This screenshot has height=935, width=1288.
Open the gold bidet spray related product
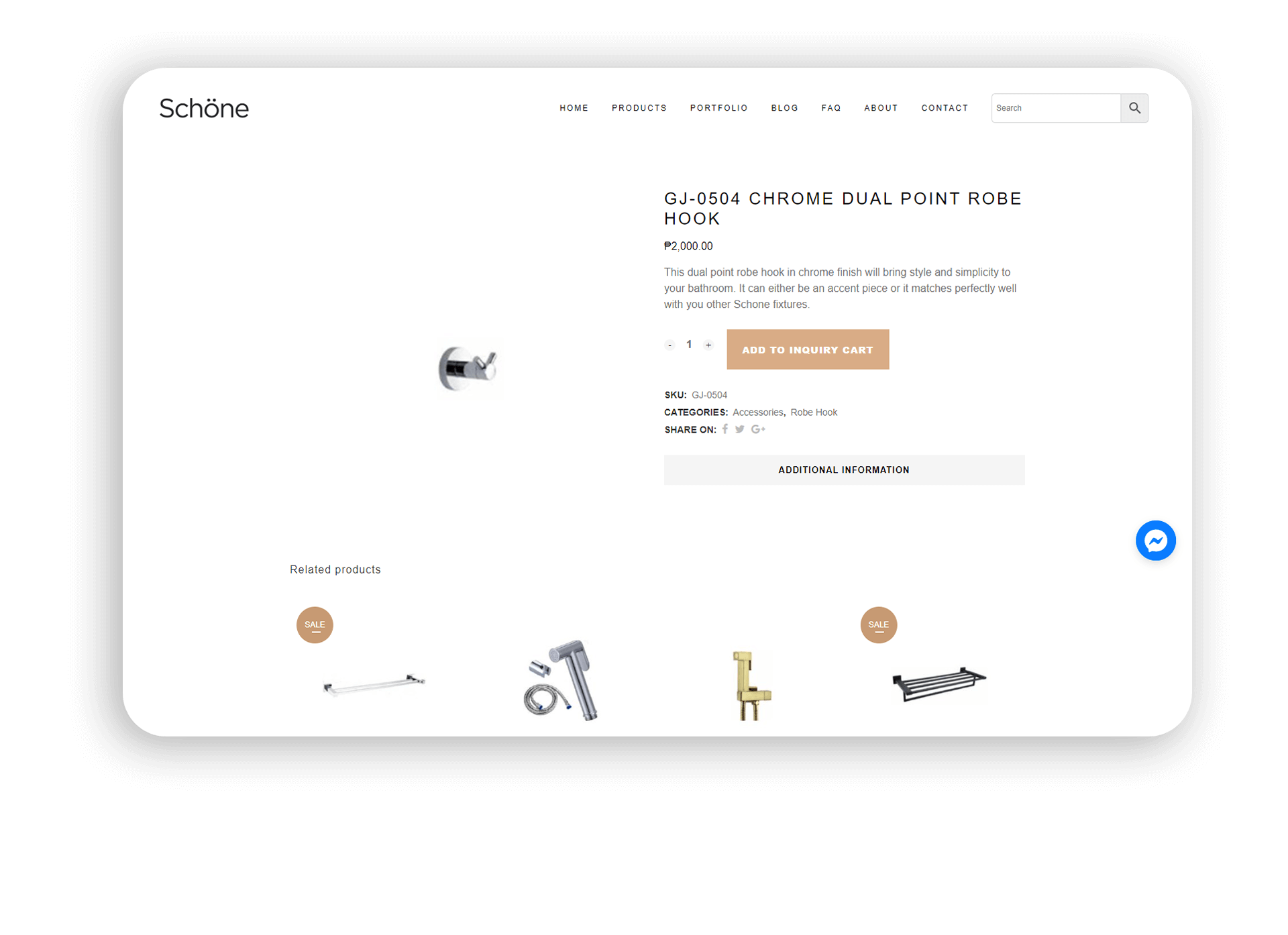tap(751, 685)
